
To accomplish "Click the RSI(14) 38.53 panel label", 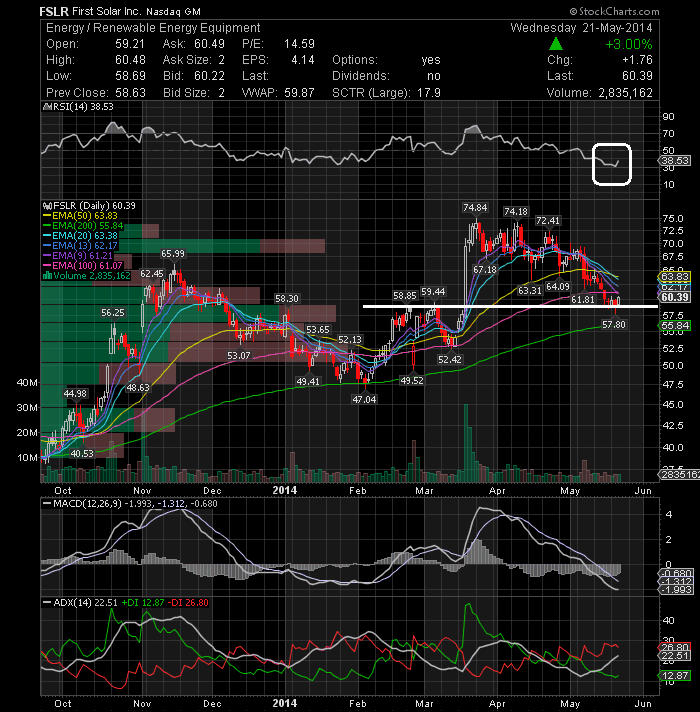I will pyautogui.click(x=83, y=107).
